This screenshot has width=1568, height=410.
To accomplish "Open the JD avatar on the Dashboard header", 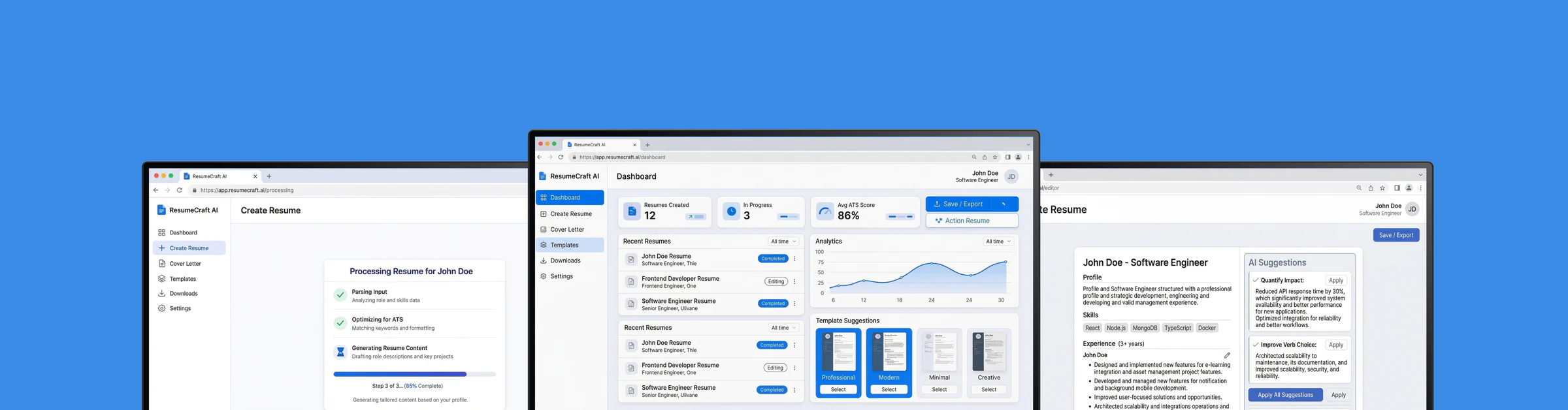I will [1011, 177].
